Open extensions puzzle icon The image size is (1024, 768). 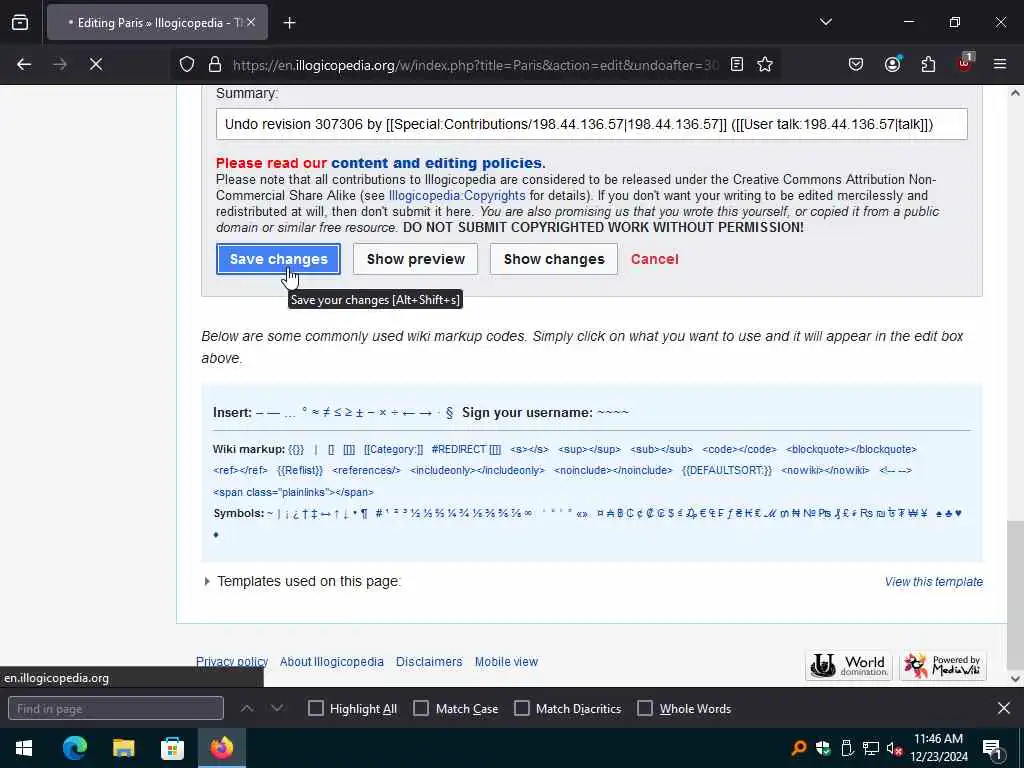pyautogui.click(x=928, y=64)
